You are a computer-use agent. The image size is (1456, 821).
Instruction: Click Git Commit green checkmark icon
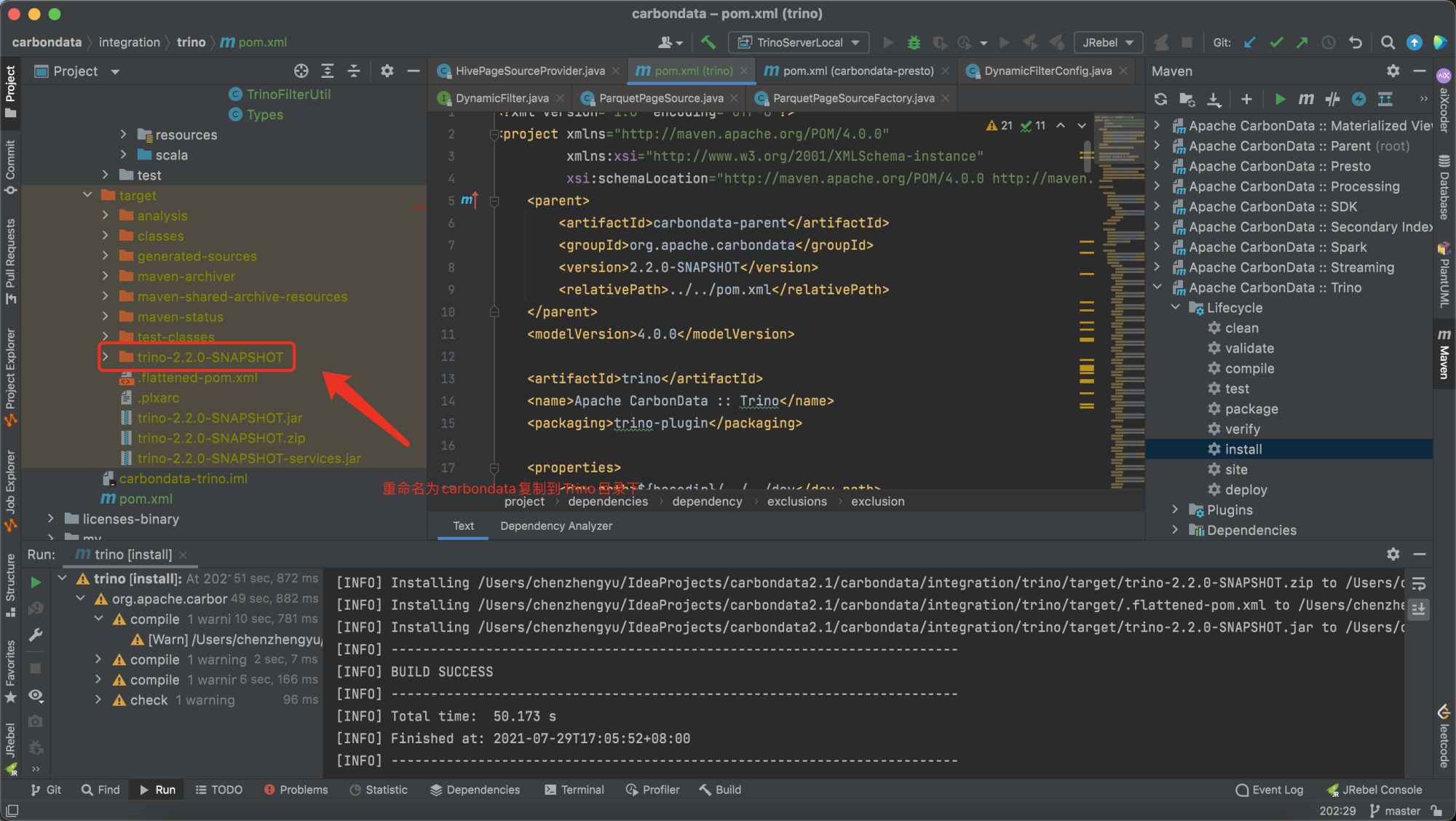pos(1276,42)
